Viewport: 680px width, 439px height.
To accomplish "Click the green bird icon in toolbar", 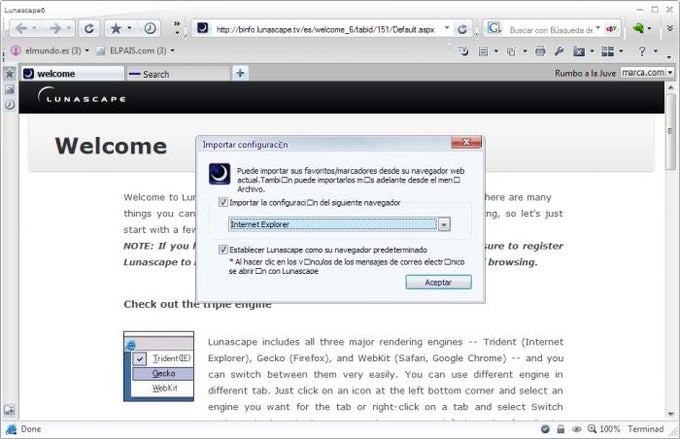I will click(638, 28).
